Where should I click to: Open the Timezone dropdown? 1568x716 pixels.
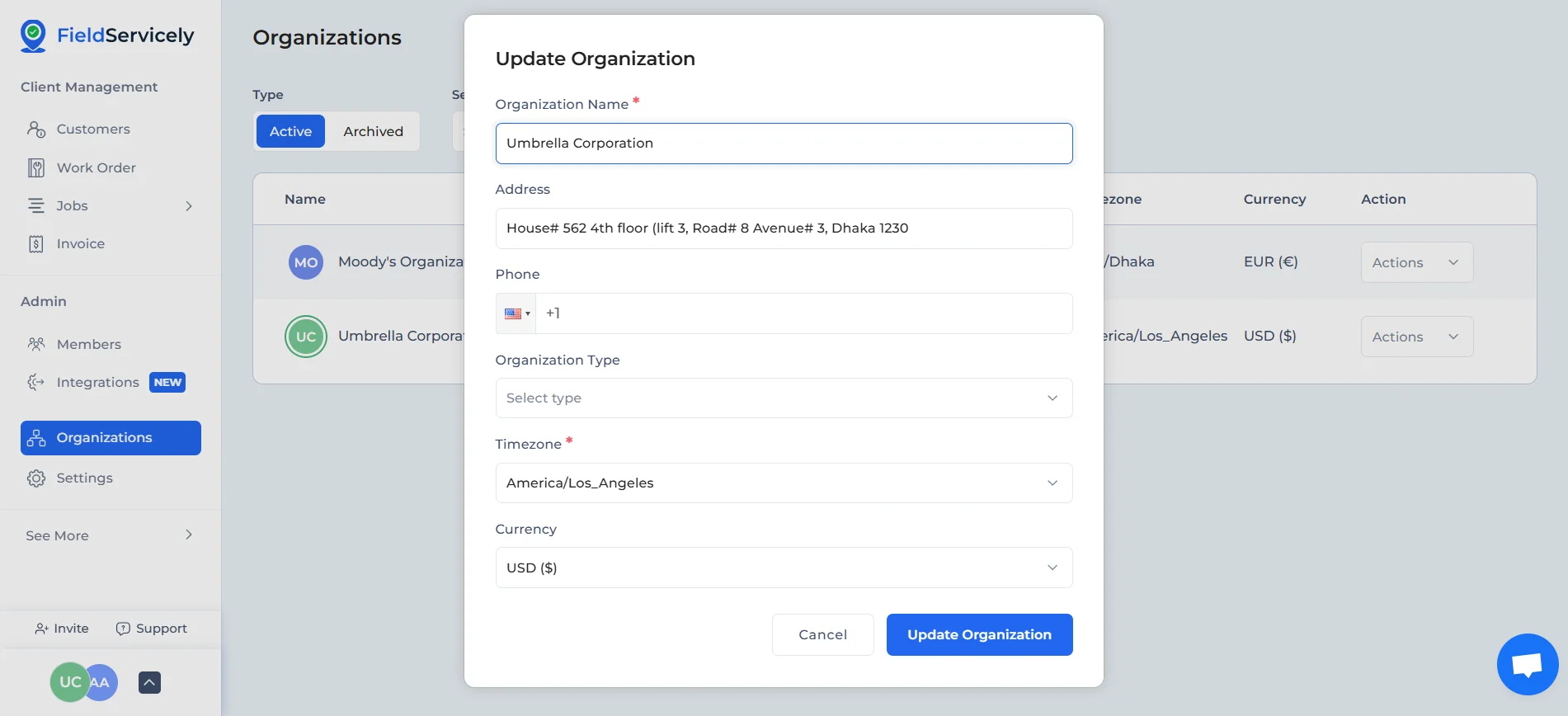[x=784, y=483]
